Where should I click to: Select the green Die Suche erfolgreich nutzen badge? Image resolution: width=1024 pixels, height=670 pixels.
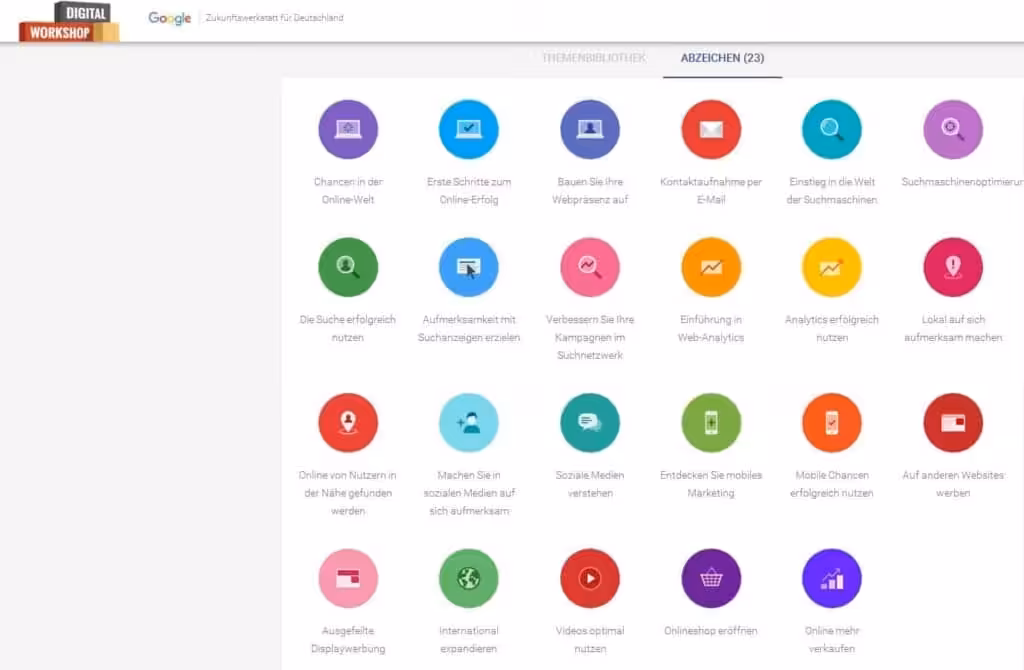pyautogui.click(x=348, y=267)
